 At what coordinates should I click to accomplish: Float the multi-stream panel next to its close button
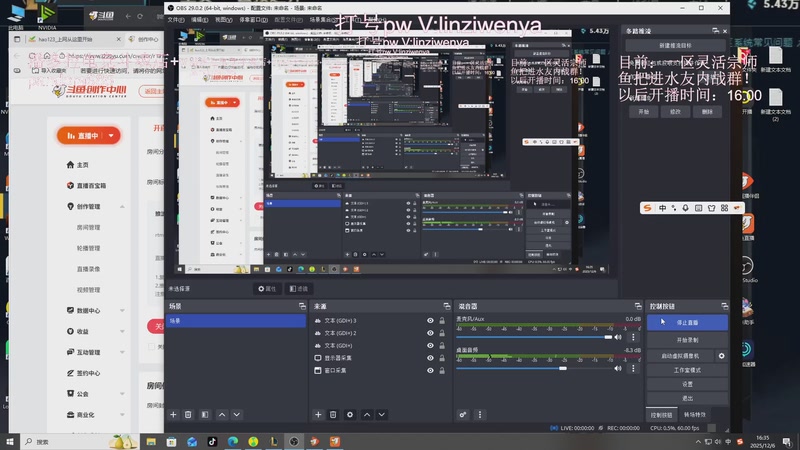715,31
